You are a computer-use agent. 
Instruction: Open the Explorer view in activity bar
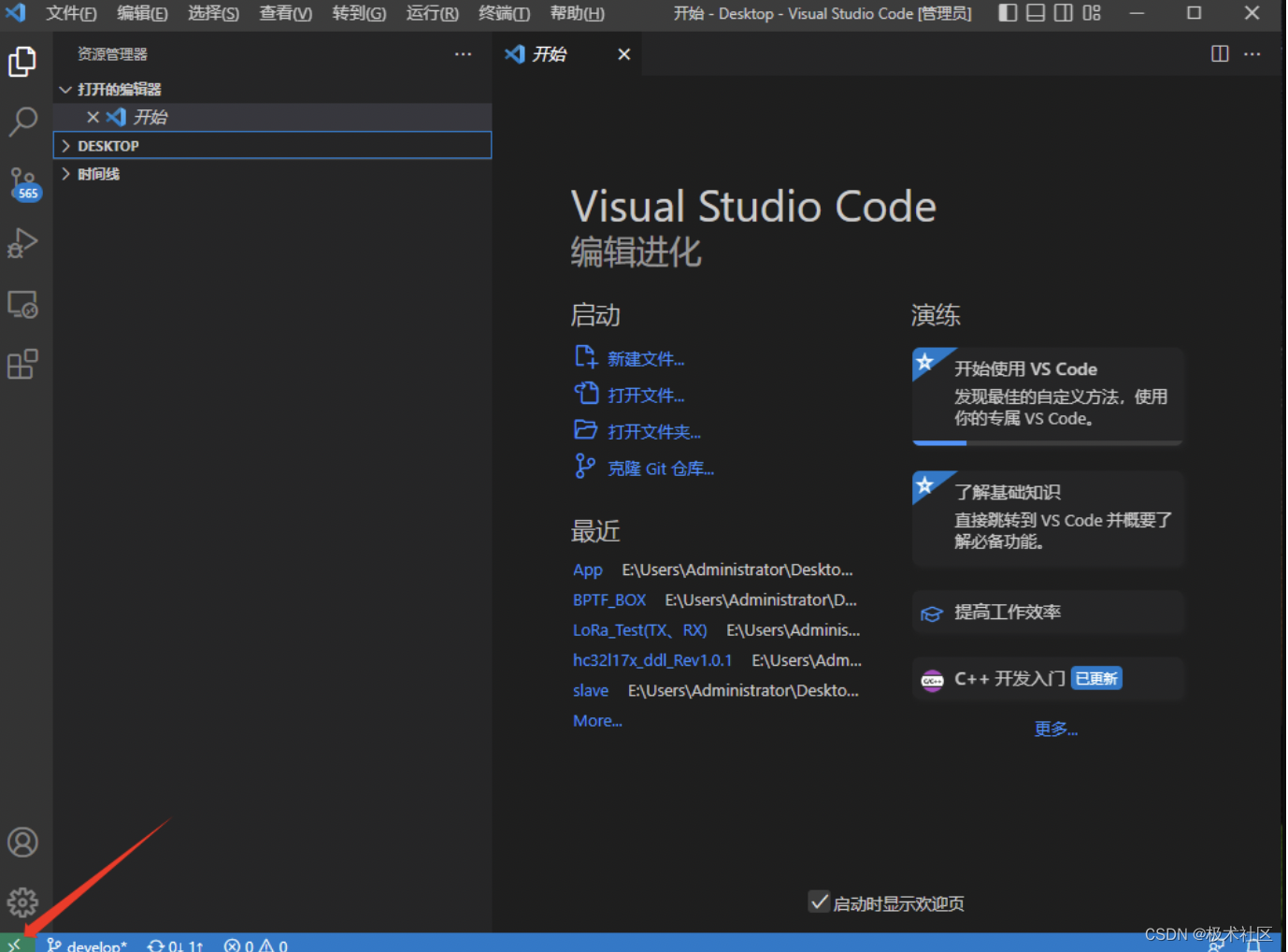(22, 62)
